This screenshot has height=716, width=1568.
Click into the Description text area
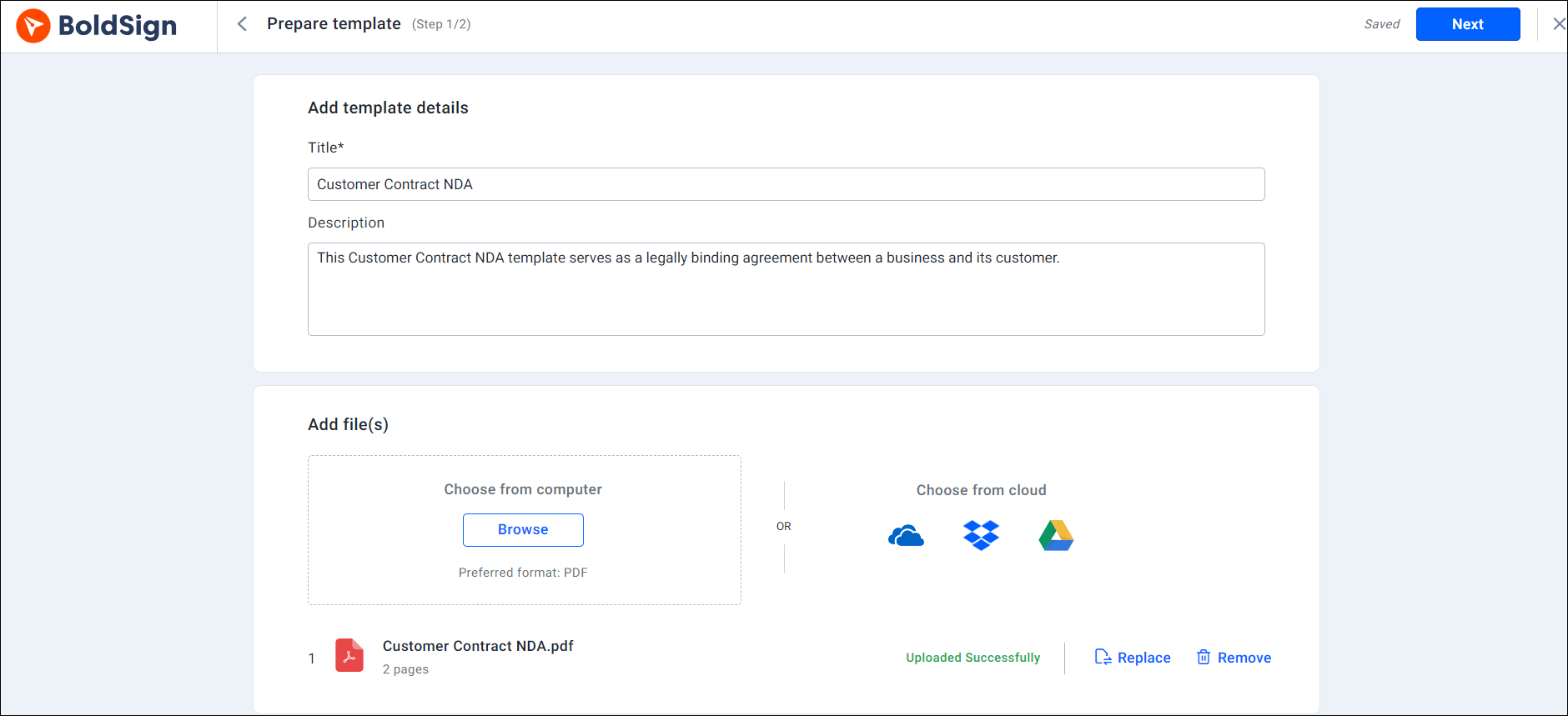coord(786,289)
